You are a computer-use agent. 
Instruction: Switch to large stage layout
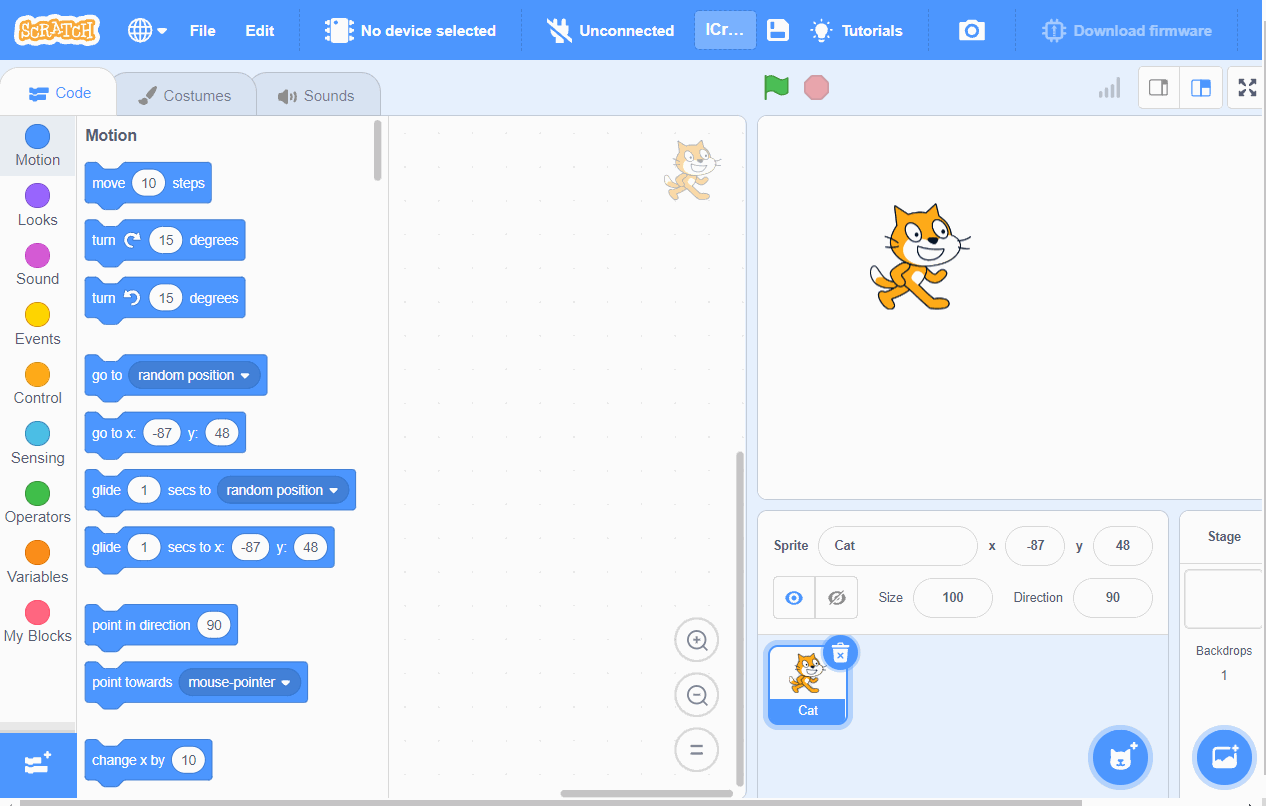coord(1201,88)
